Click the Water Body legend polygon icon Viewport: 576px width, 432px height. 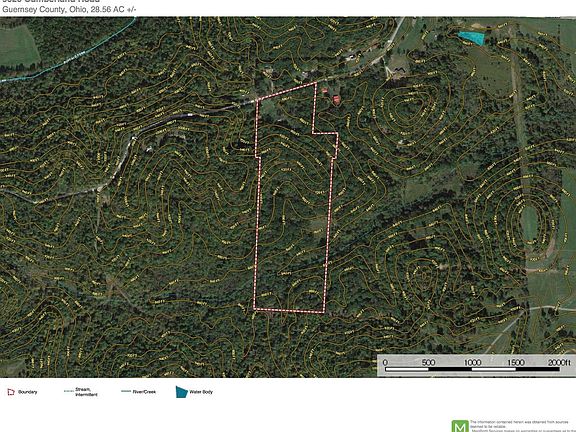(x=181, y=392)
